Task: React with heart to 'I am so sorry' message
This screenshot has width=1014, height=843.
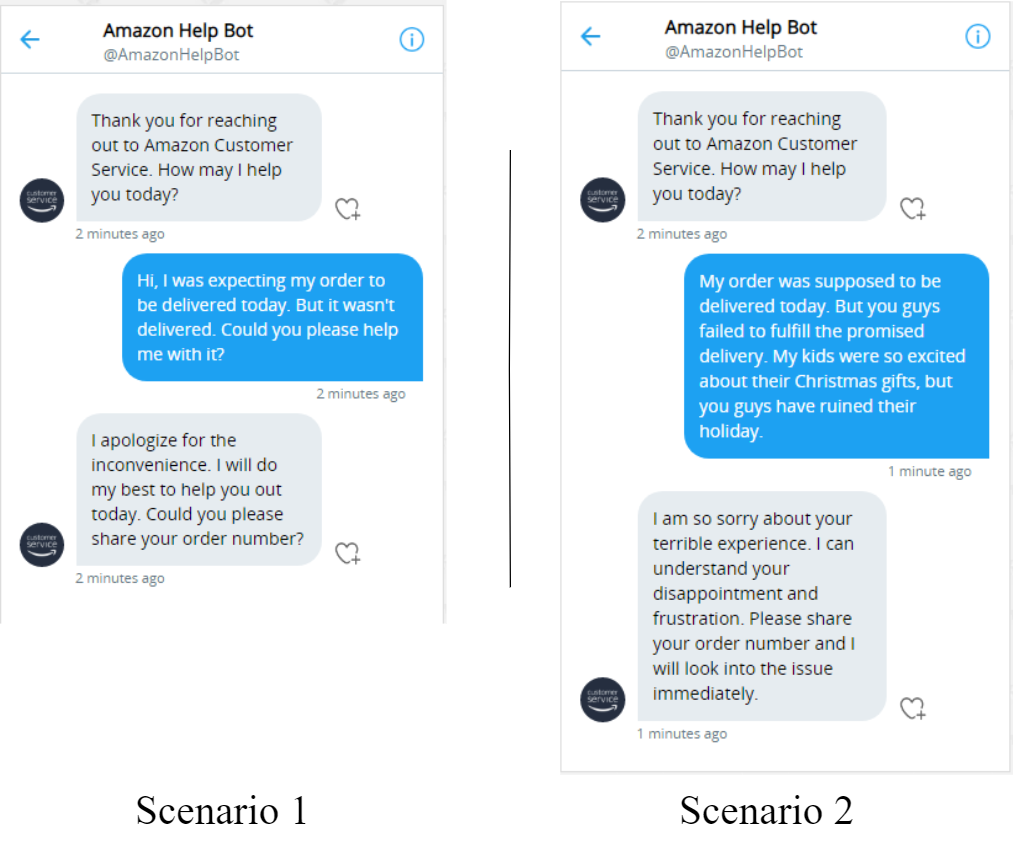Action: pyautogui.click(x=912, y=708)
